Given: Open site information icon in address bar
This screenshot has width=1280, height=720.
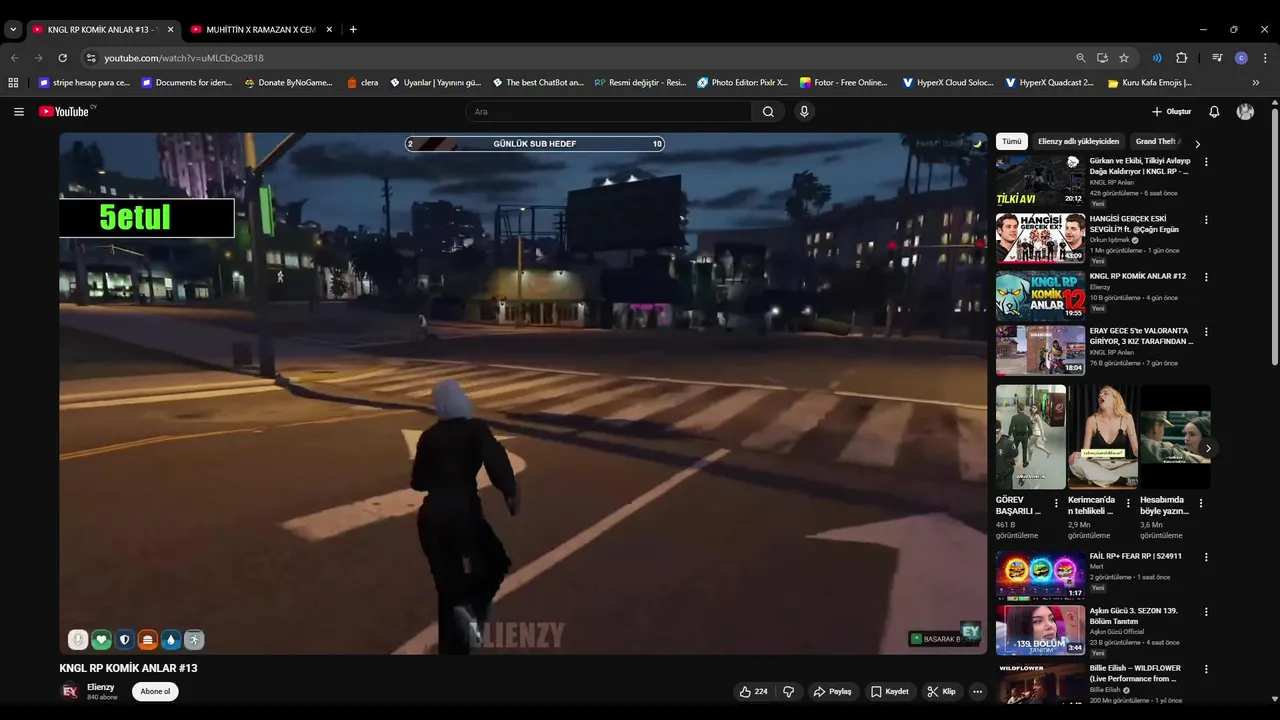Looking at the screenshot, I should (x=91, y=58).
